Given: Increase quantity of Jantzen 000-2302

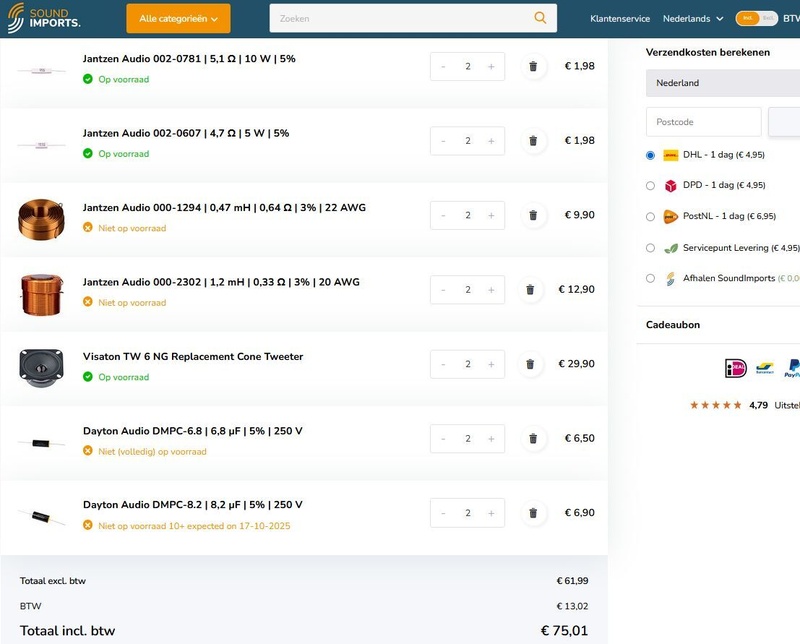Looking at the screenshot, I should [491, 290].
